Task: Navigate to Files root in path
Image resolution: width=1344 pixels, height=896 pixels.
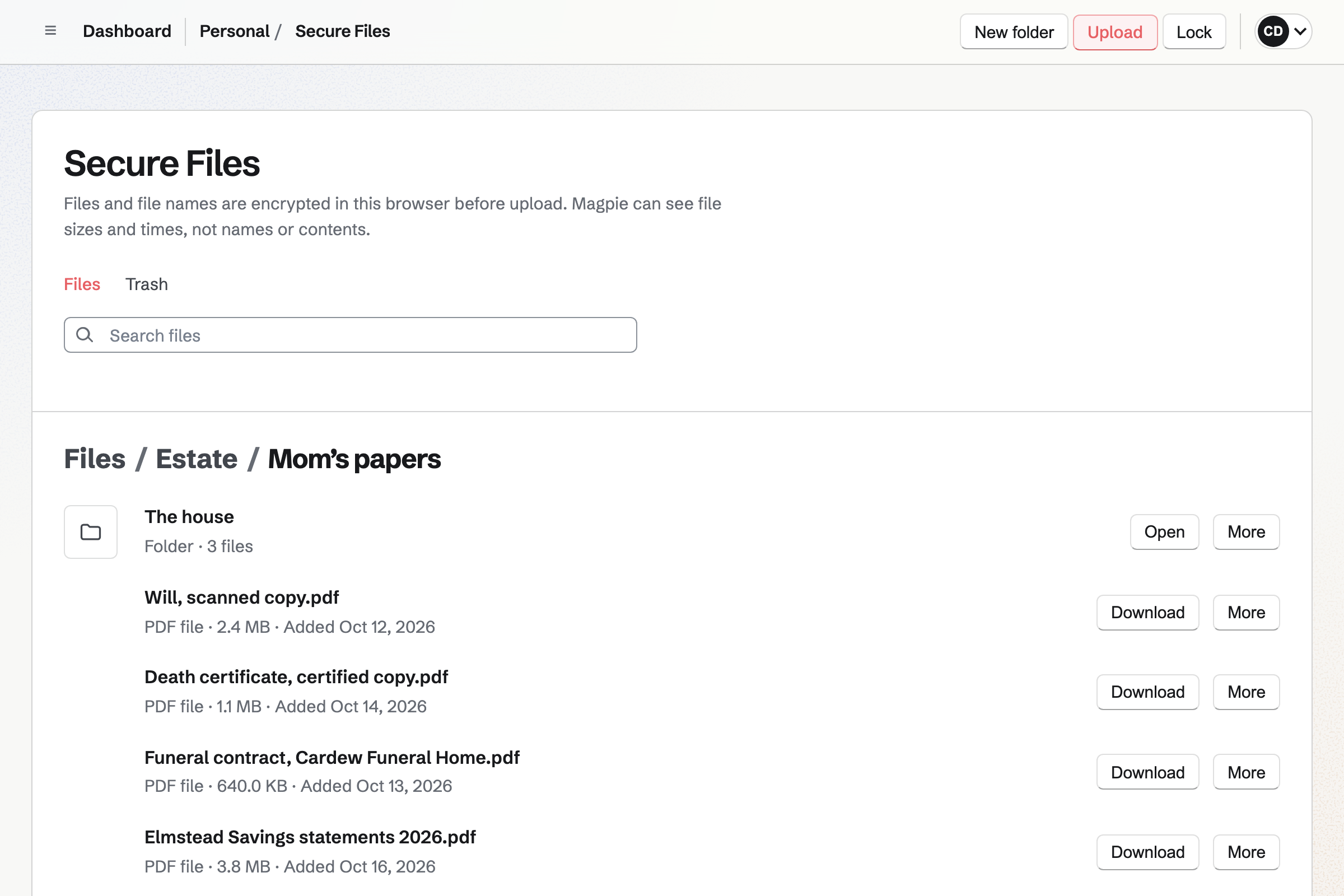Action: 94,459
